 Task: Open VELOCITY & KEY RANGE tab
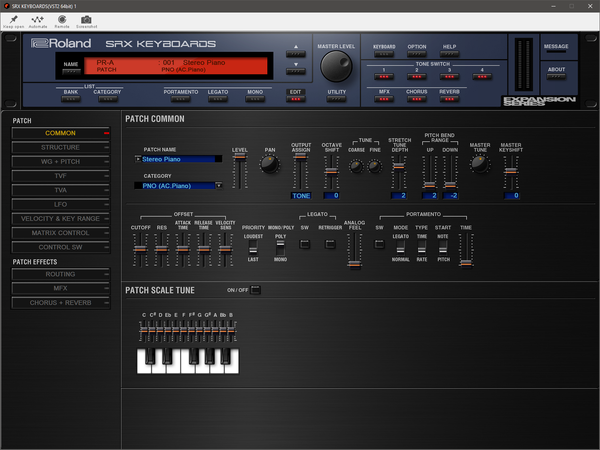(x=60, y=218)
